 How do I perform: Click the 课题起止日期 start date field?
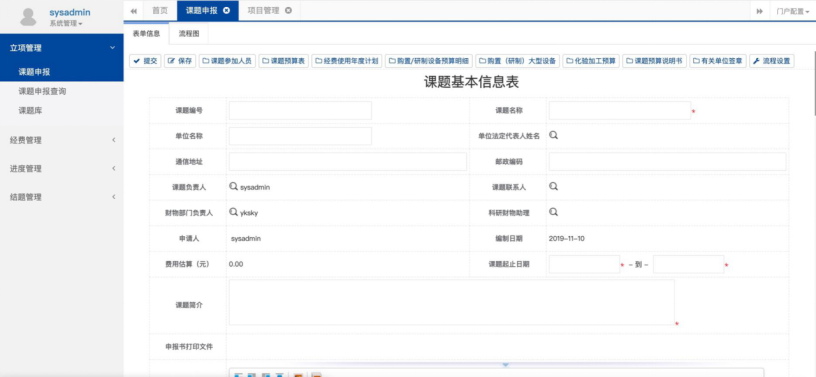(x=584, y=265)
